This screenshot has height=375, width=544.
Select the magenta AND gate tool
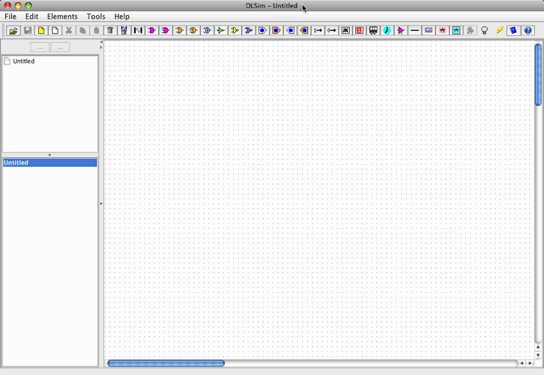tap(152, 31)
